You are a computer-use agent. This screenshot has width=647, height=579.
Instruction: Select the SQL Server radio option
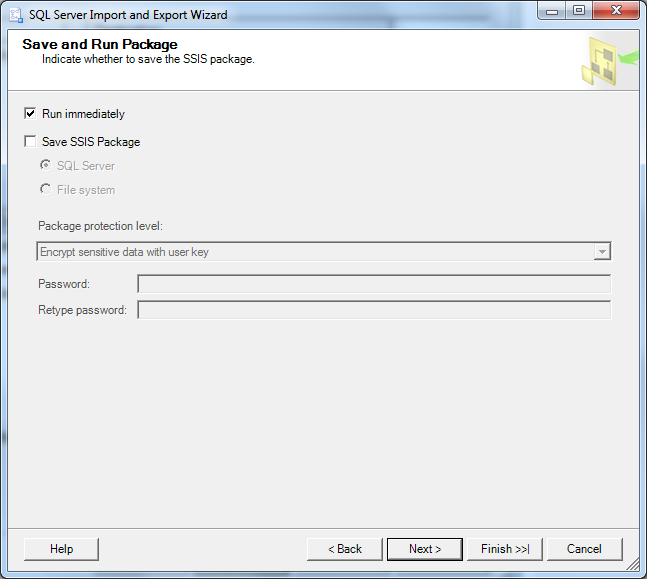tap(45, 165)
